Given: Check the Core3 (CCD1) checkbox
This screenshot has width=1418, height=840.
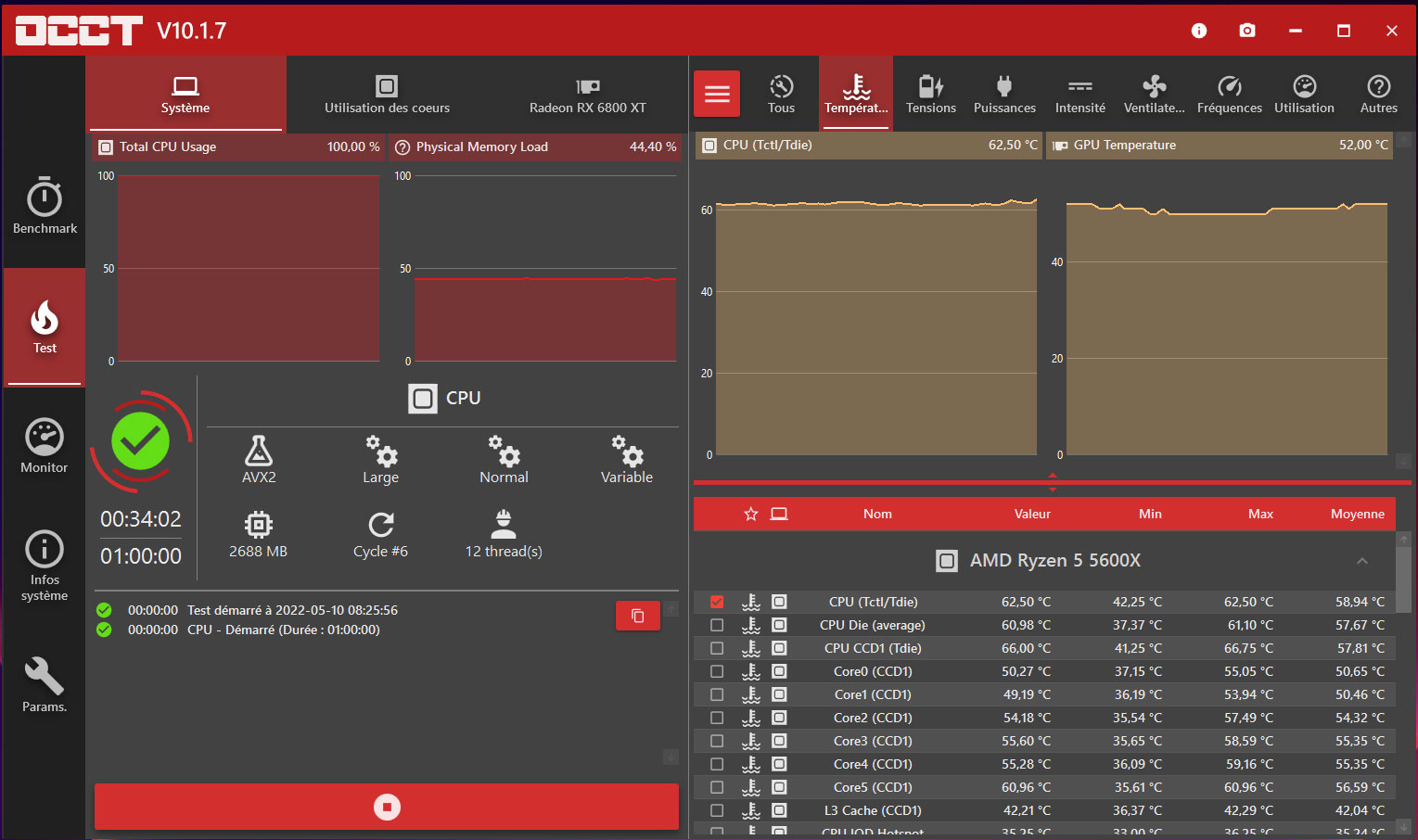Looking at the screenshot, I should 717,741.
